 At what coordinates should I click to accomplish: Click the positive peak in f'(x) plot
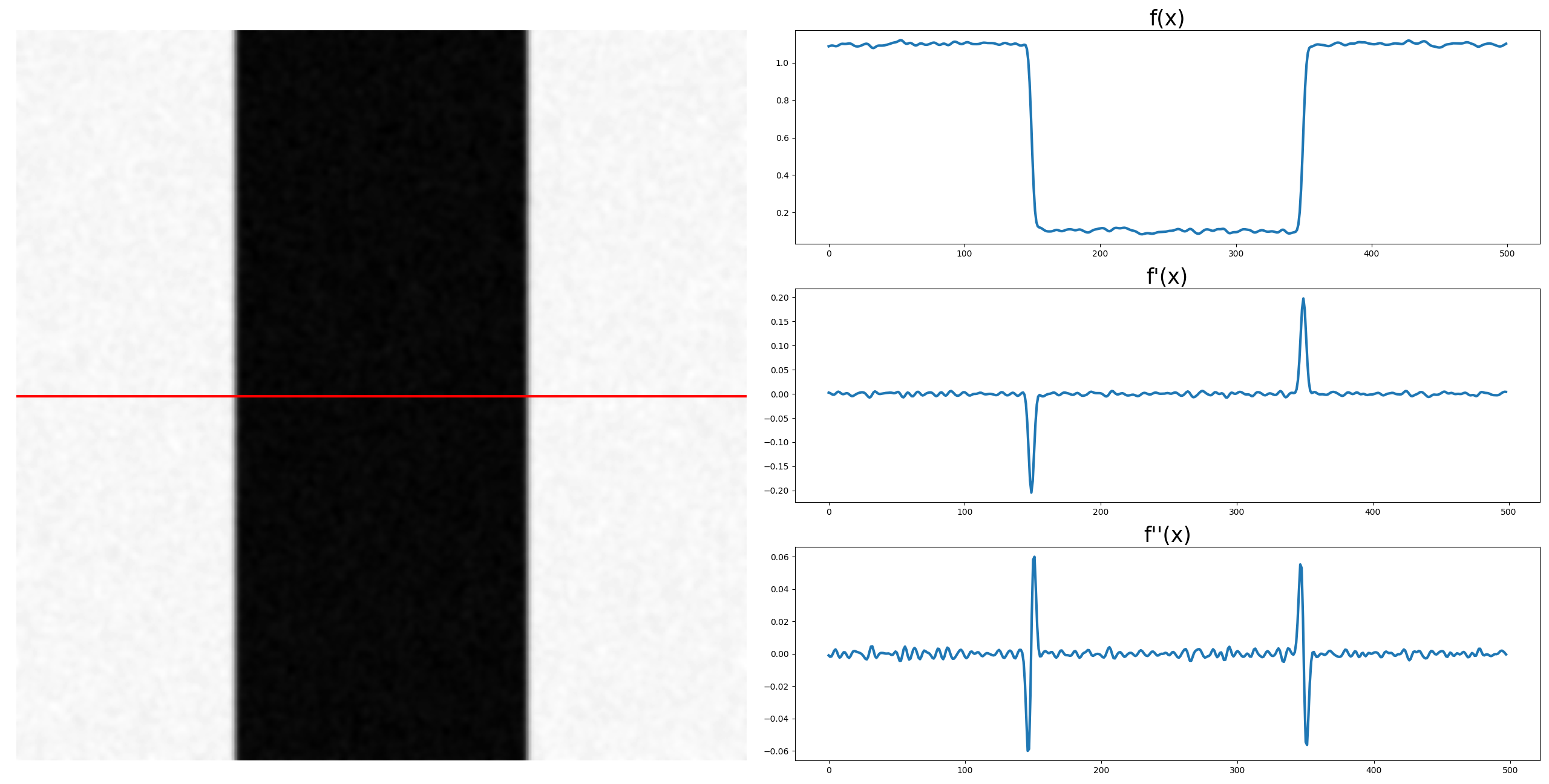[x=1303, y=301]
